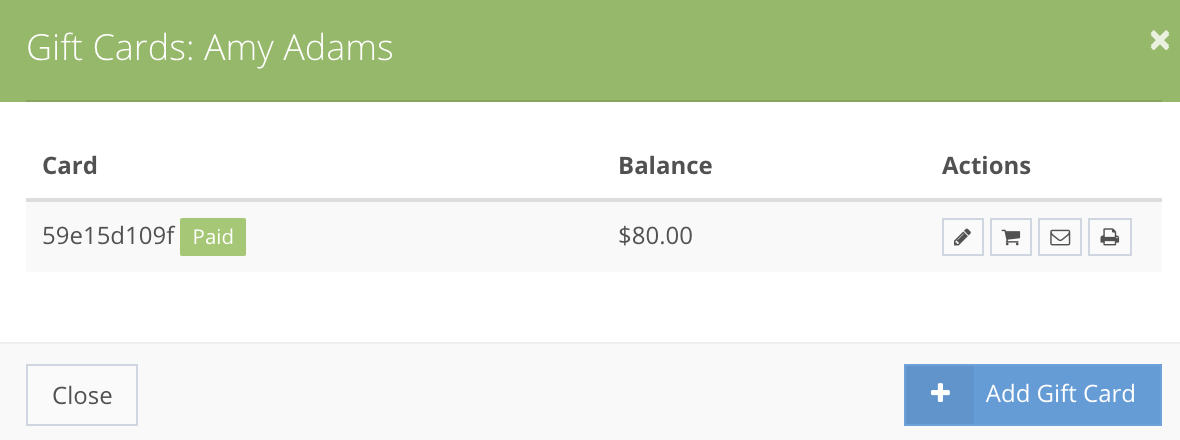Click the $80.00 balance value

655,236
